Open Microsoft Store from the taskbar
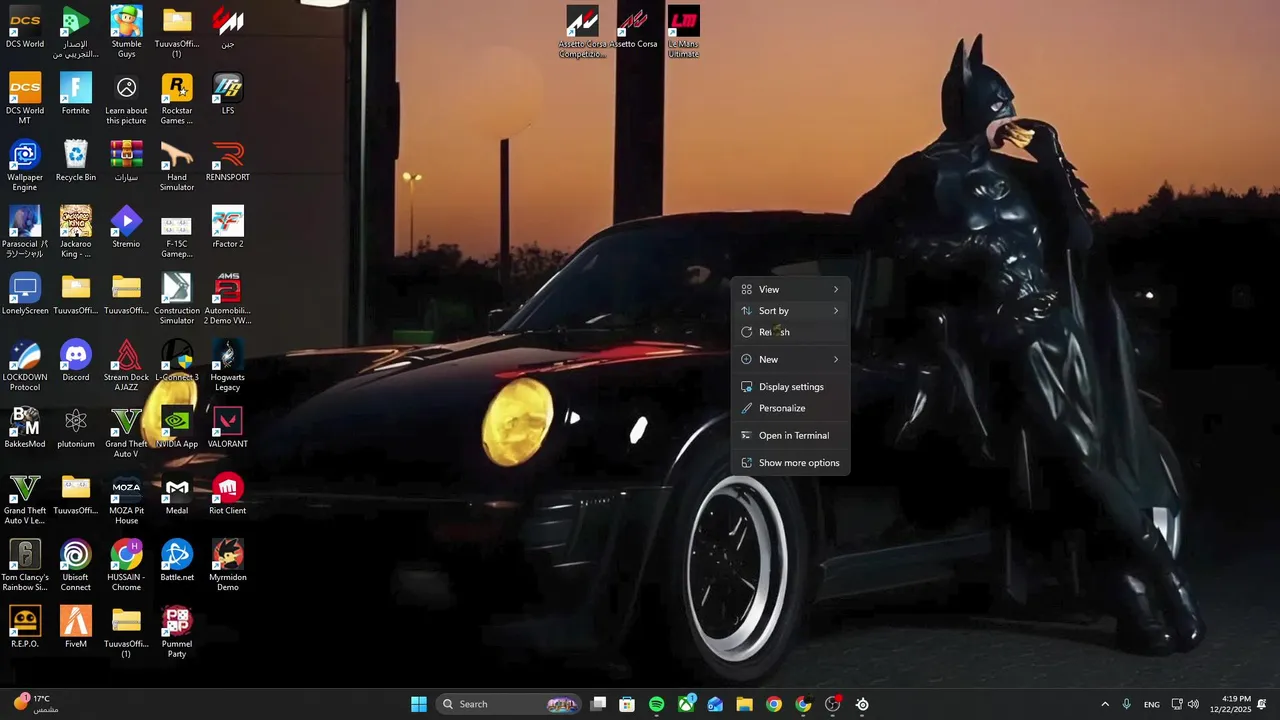 (627, 704)
